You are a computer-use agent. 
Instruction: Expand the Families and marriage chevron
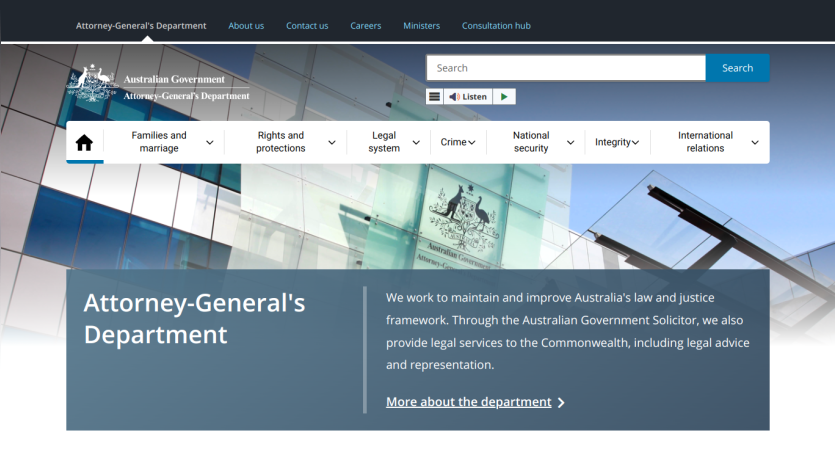click(210, 142)
